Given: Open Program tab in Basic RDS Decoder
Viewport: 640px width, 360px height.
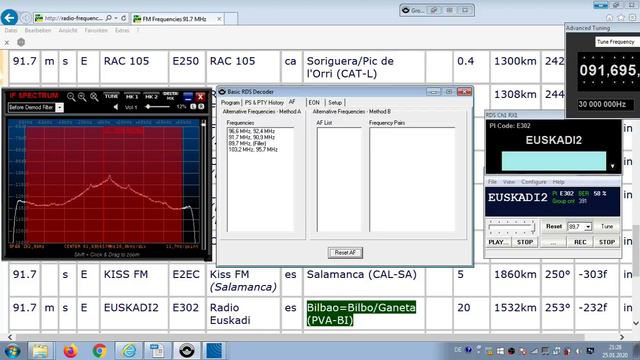Looking at the screenshot, I should [x=230, y=102].
